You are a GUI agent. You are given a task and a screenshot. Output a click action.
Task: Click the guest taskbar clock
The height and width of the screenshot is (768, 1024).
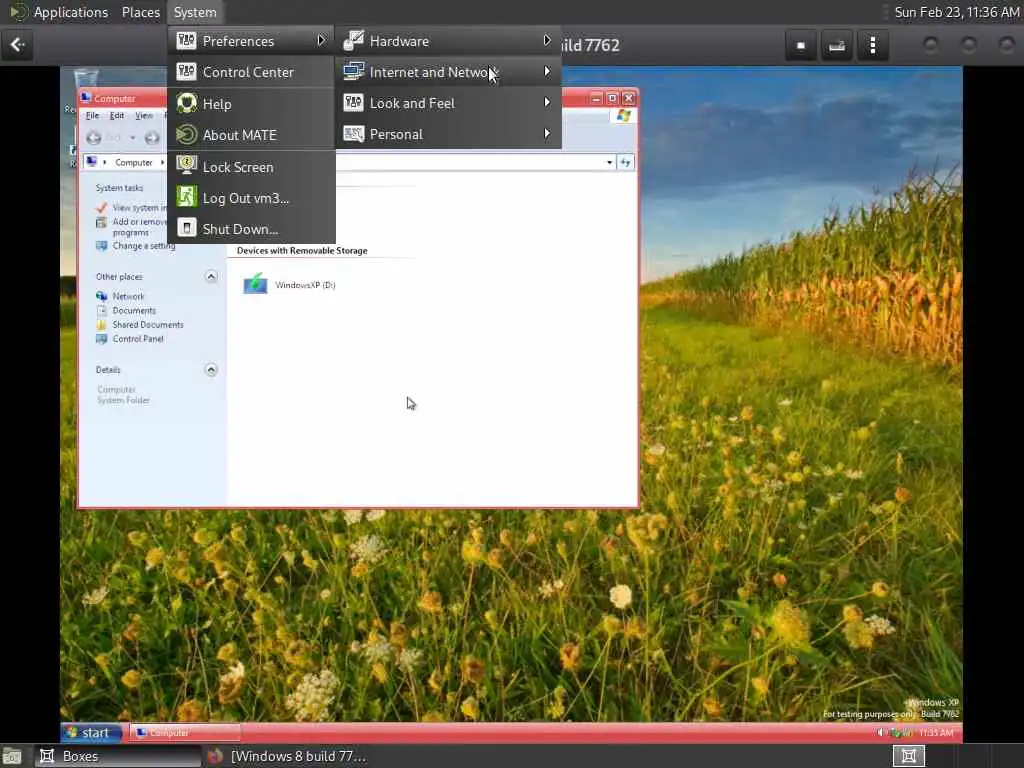pos(935,733)
